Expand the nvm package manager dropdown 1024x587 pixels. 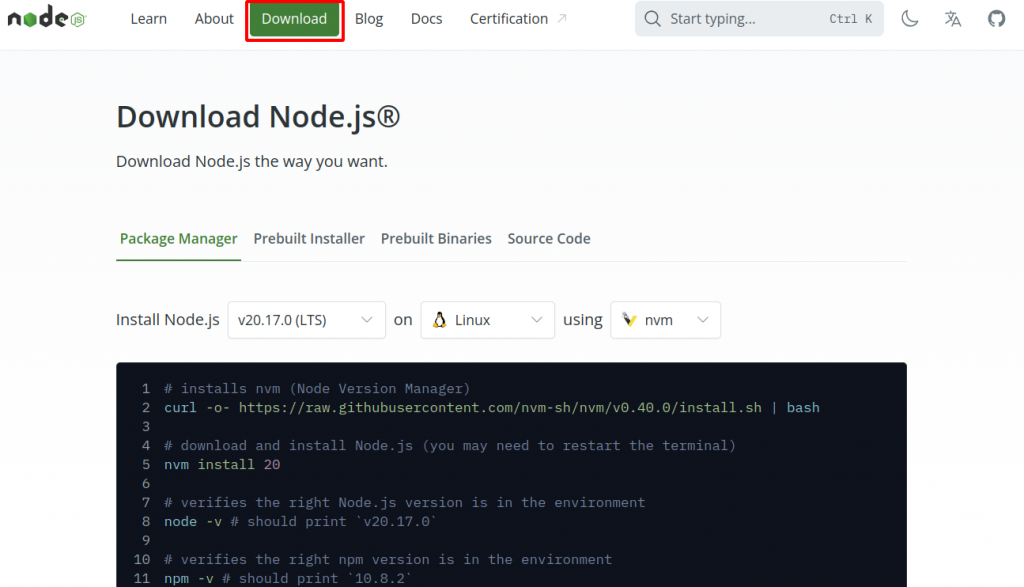665,320
